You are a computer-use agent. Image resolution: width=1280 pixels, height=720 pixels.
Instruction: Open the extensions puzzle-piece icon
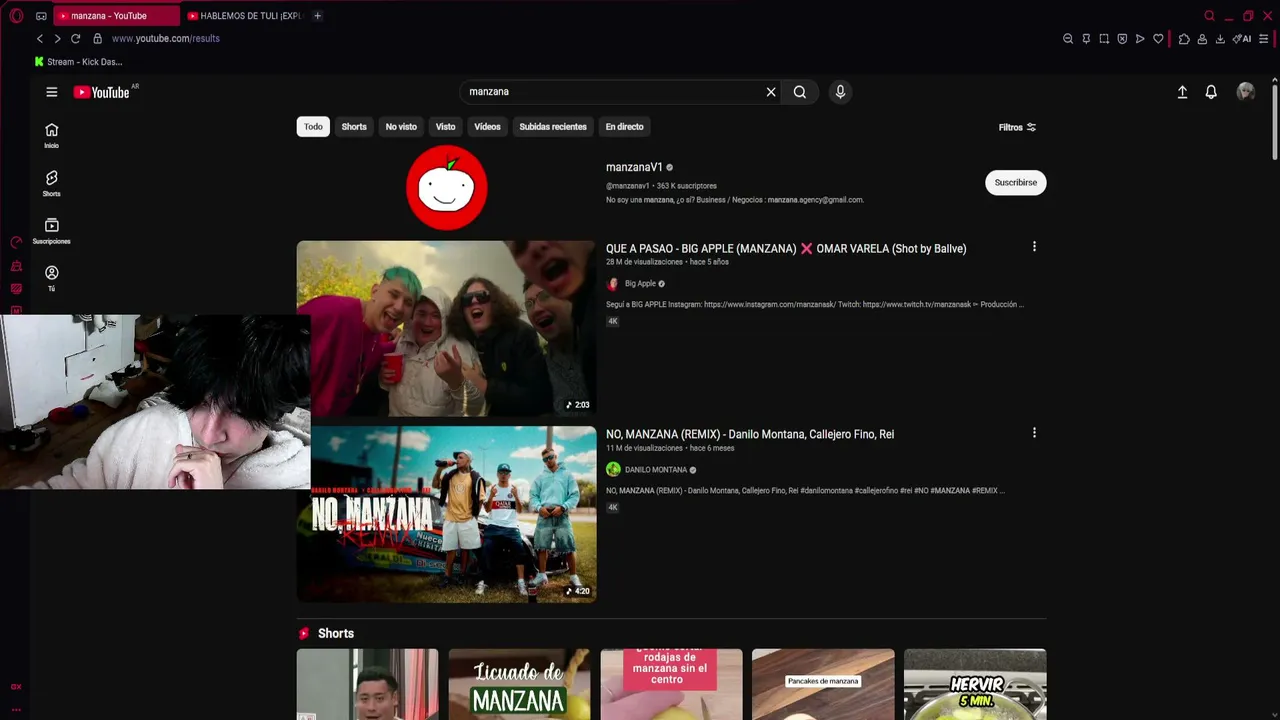tap(1184, 39)
